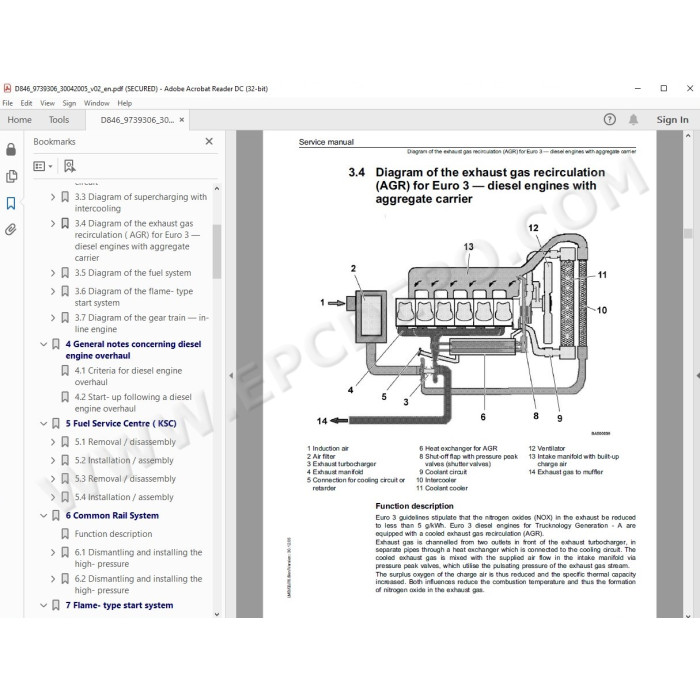Screen dimensions: 700x700
Task: Close the Bookmarks panel
Action: click(209, 142)
